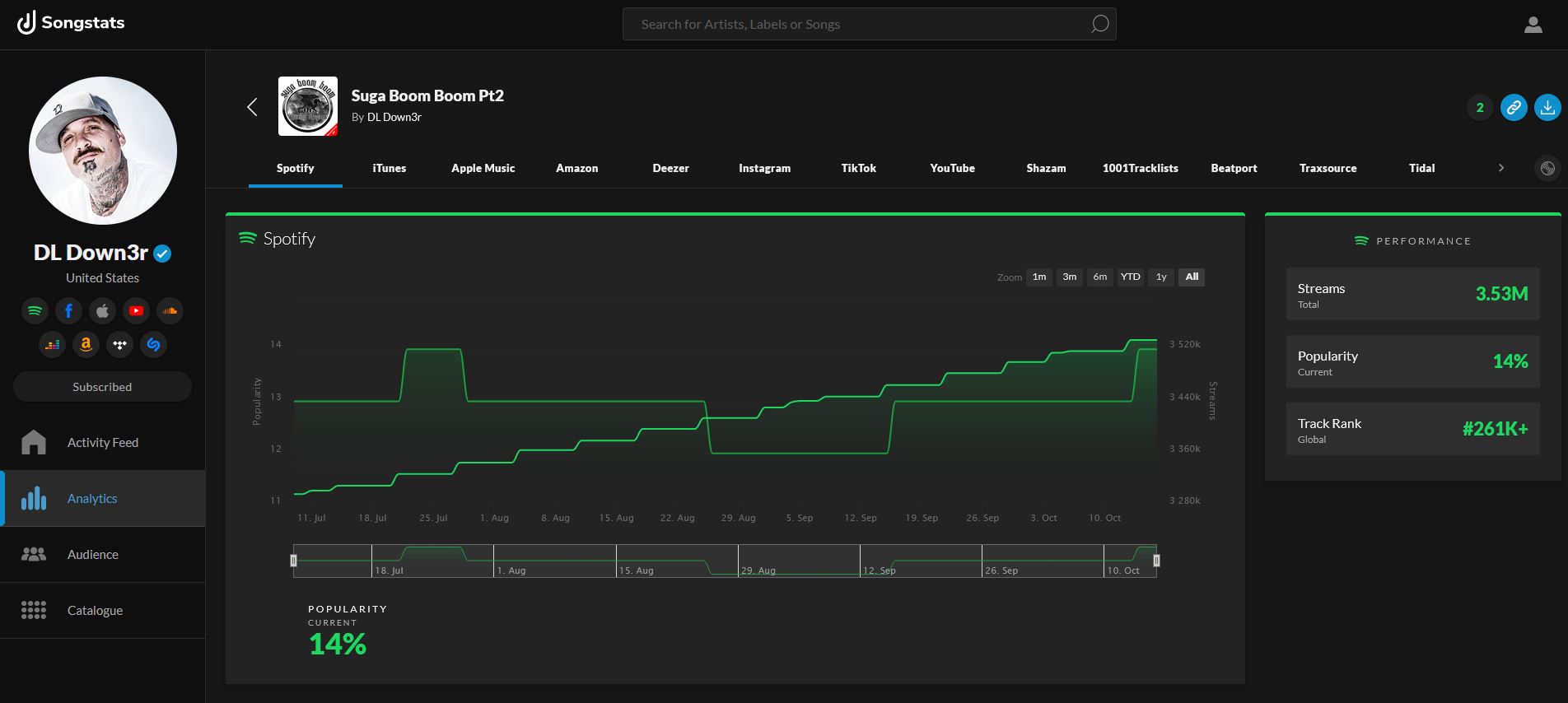Open DL Down3r's Tidal profile icon

click(119, 345)
